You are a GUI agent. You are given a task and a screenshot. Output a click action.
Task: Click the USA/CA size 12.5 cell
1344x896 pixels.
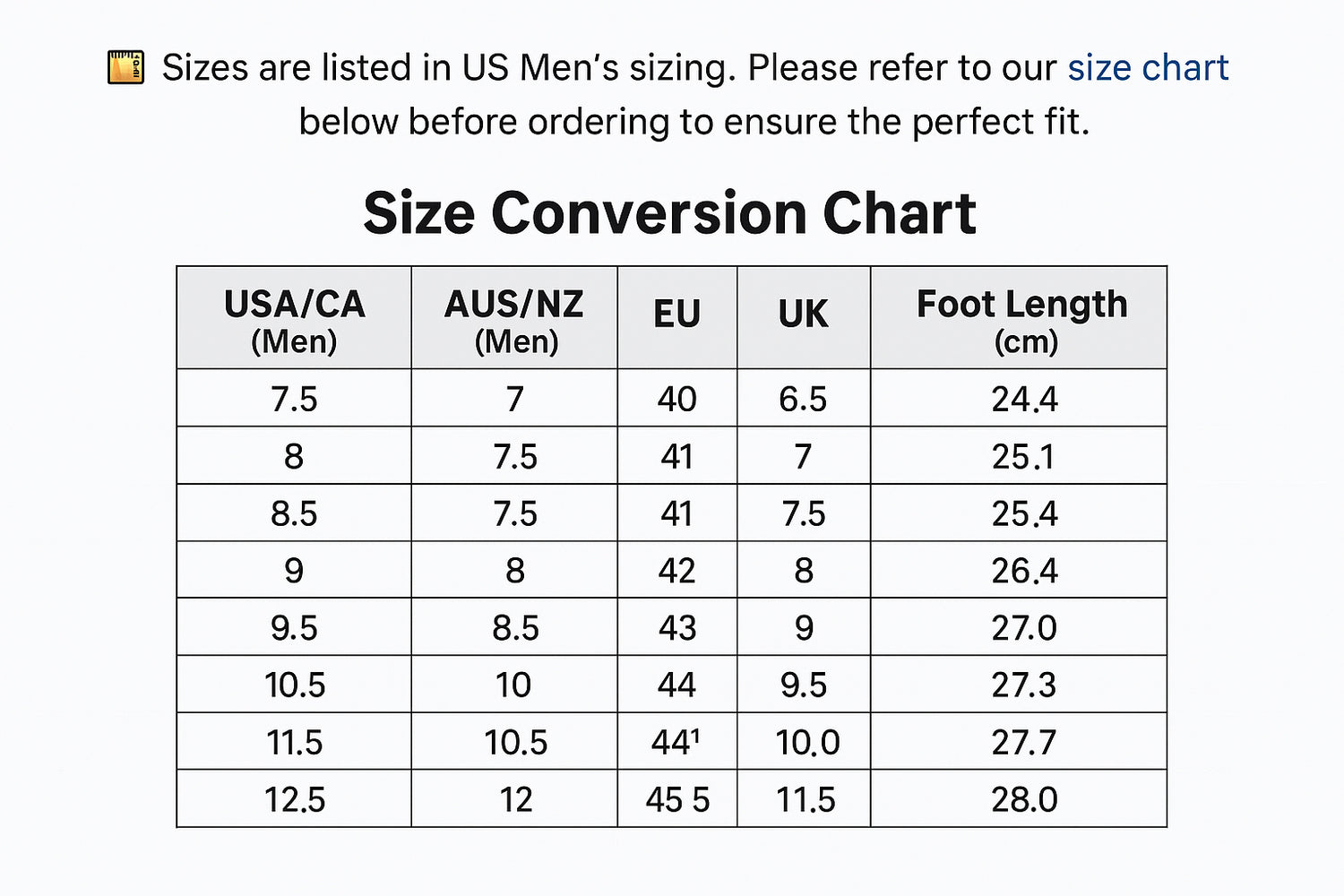(x=294, y=799)
